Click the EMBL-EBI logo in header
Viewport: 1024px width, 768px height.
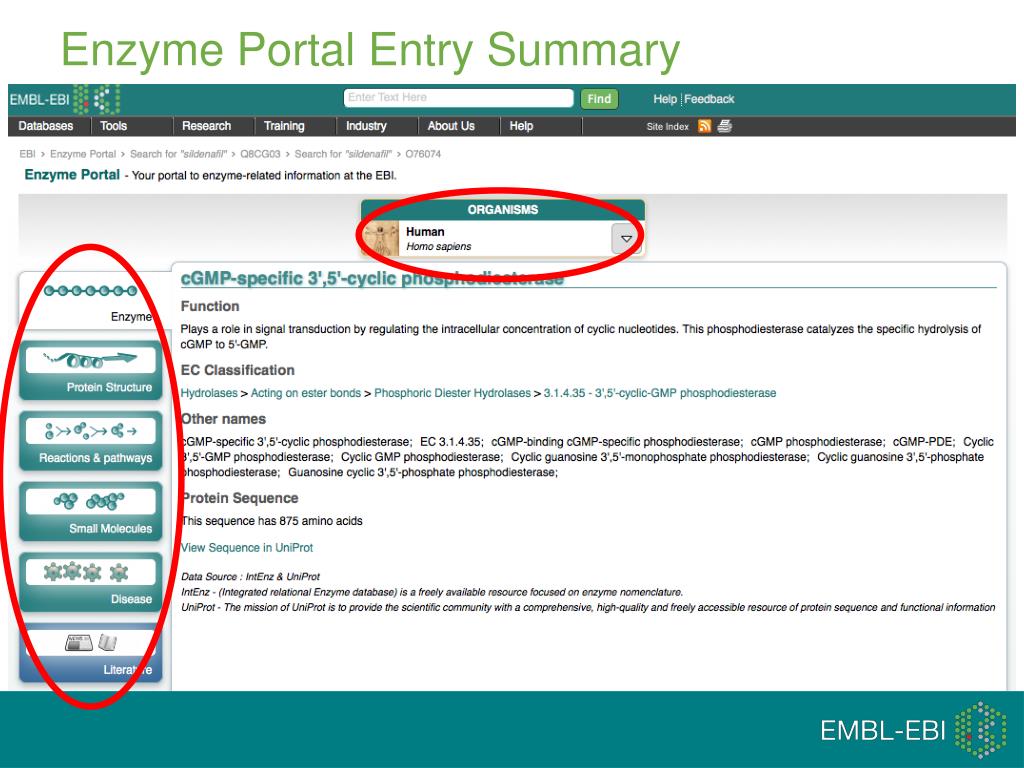[x=65, y=100]
